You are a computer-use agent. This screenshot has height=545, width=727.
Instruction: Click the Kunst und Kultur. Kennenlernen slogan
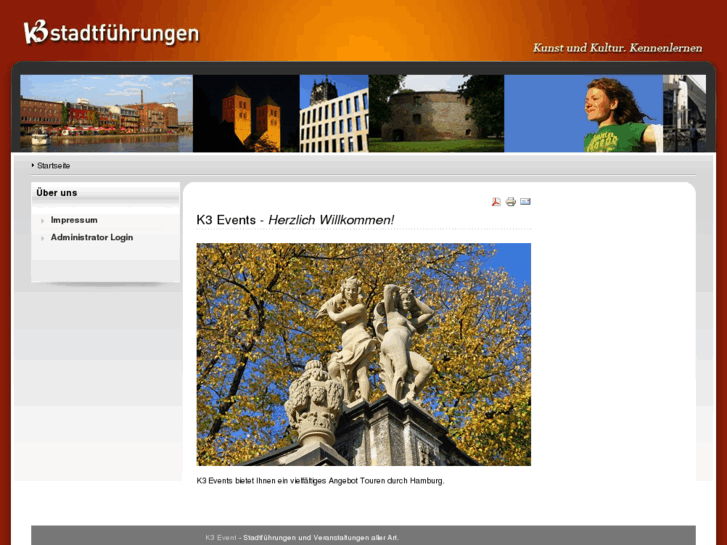617,48
